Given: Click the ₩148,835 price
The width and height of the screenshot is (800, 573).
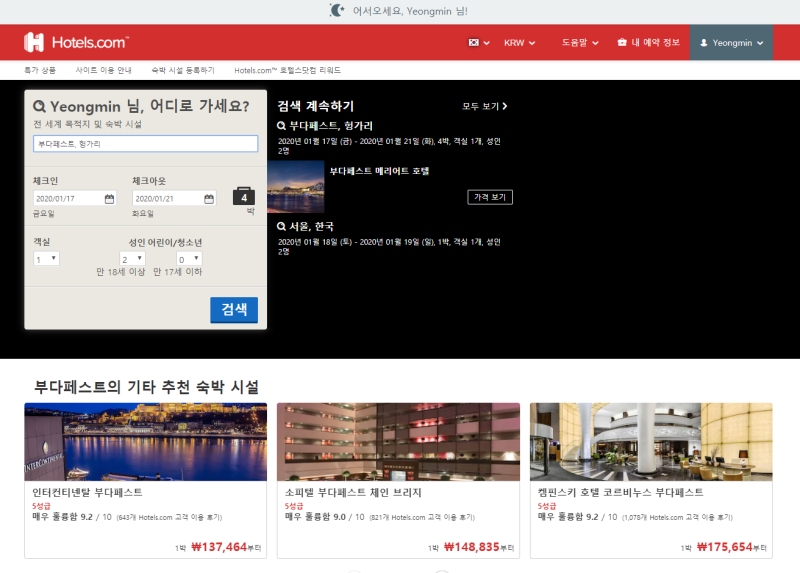Looking at the screenshot, I should 471,547.
